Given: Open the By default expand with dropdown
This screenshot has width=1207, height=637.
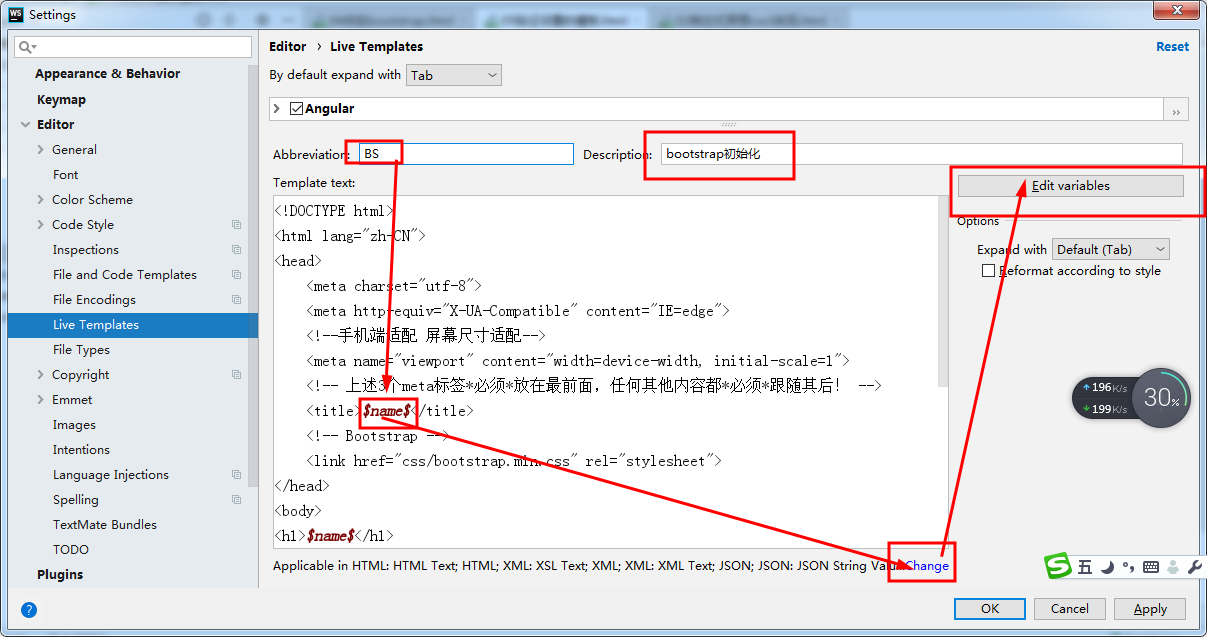Looking at the screenshot, I should pyautogui.click(x=454, y=75).
